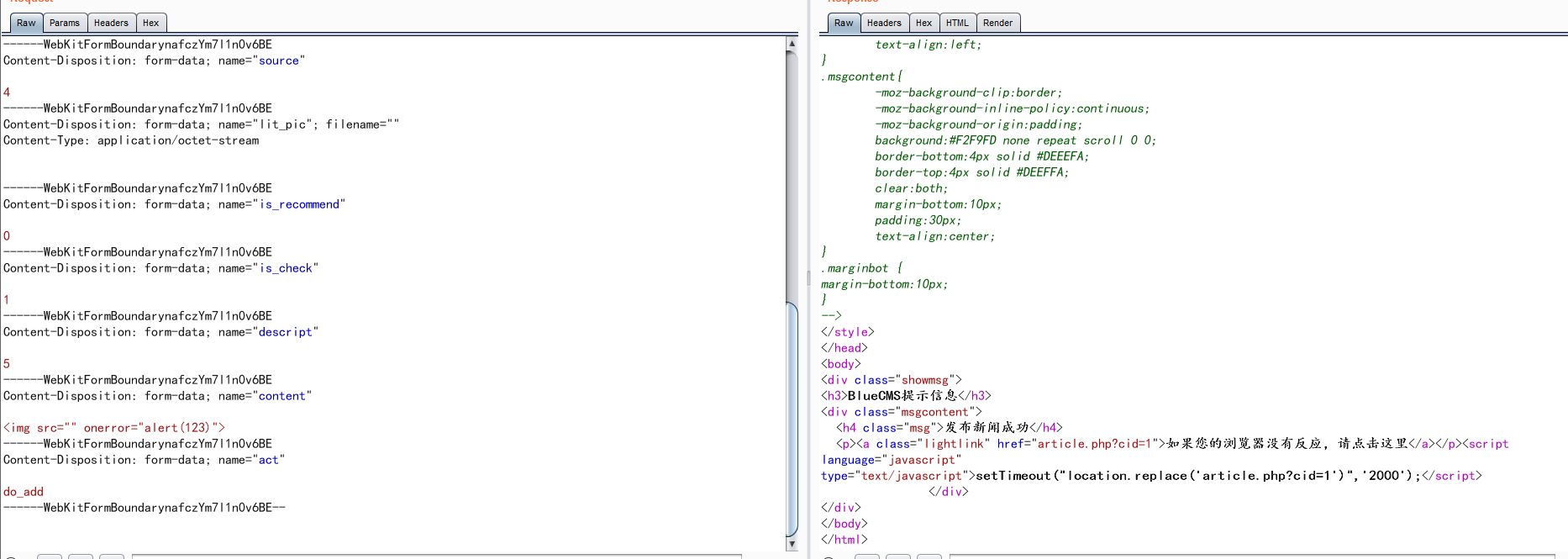Click the </html> closing tag
This screenshot has width=1568, height=559.
(845, 540)
